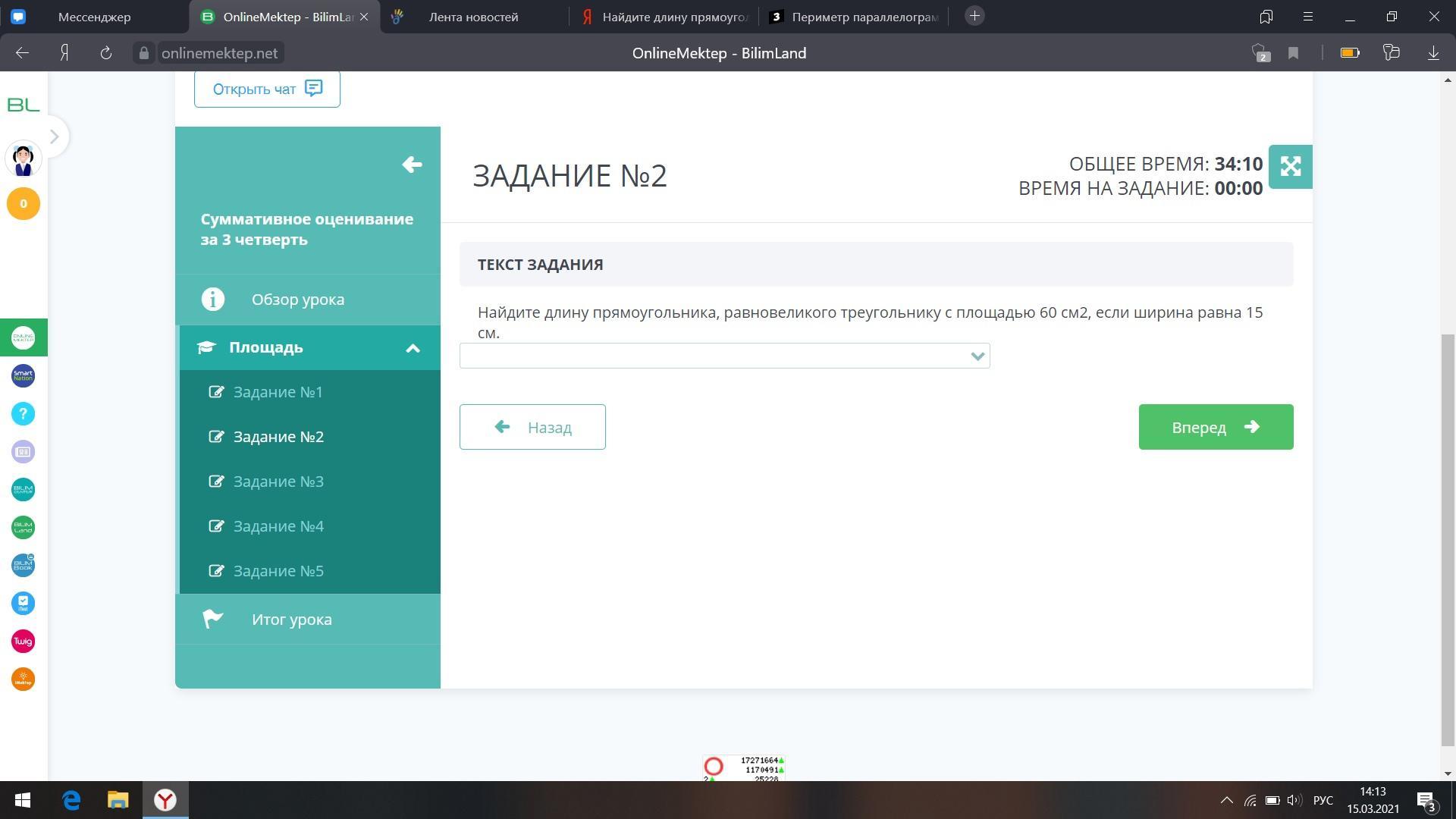Open the Twig icon in left sidebar
Viewport: 1456px width, 819px height.
(x=23, y=642)
